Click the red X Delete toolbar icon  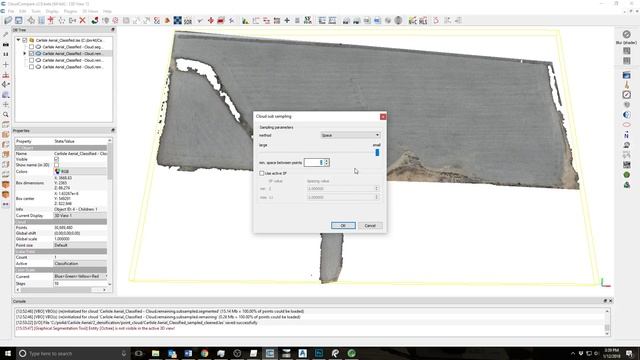[x=82, y=20]
